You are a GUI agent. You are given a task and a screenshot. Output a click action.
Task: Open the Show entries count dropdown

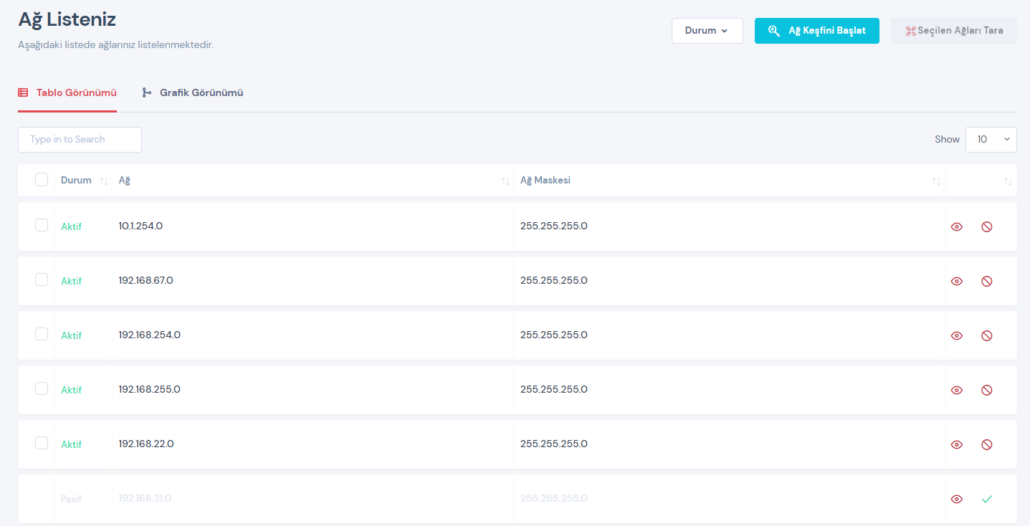click(991, 139)
